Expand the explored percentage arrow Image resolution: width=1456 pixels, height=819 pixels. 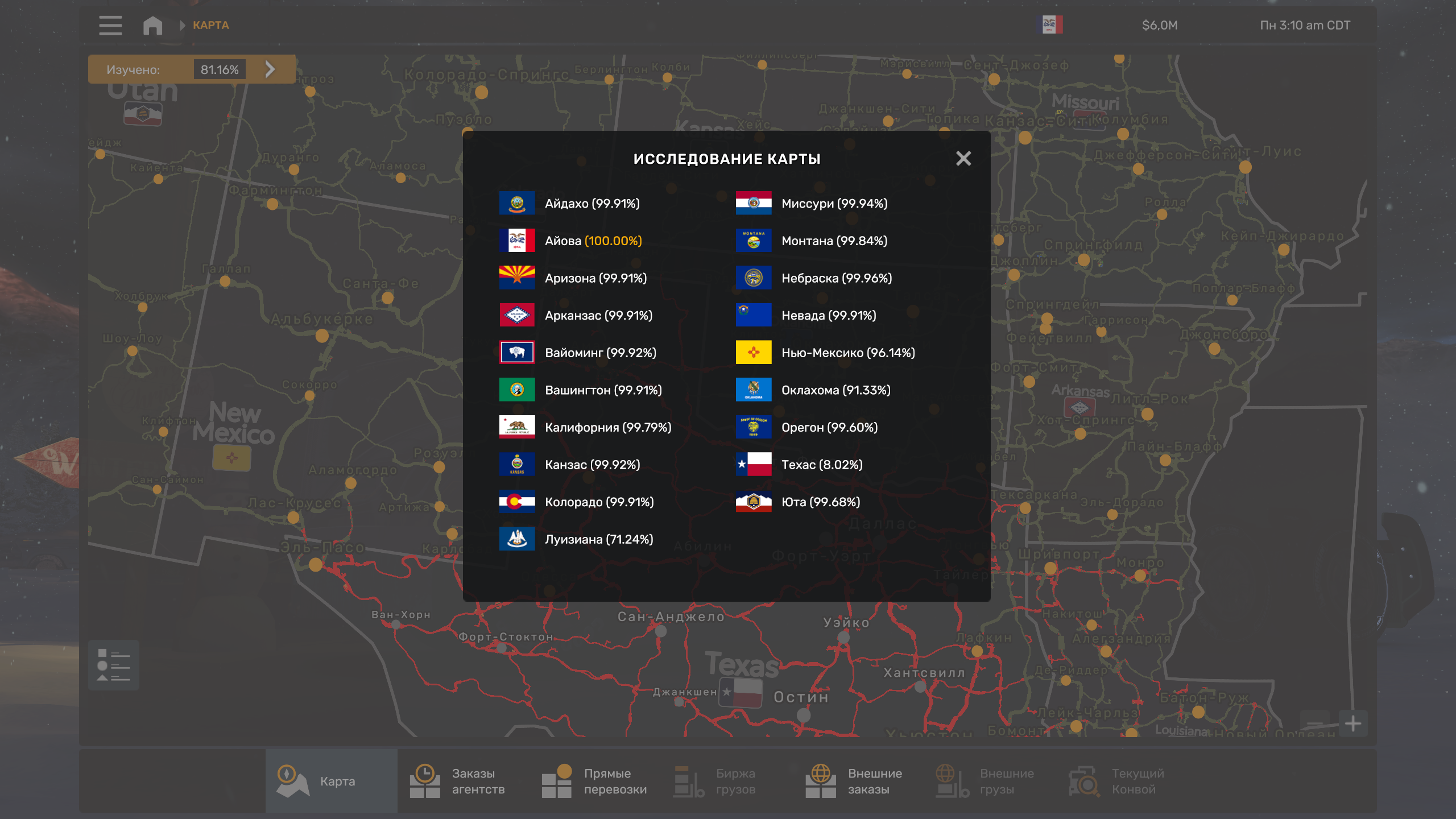pyautogui.click(x=270, y=69)
